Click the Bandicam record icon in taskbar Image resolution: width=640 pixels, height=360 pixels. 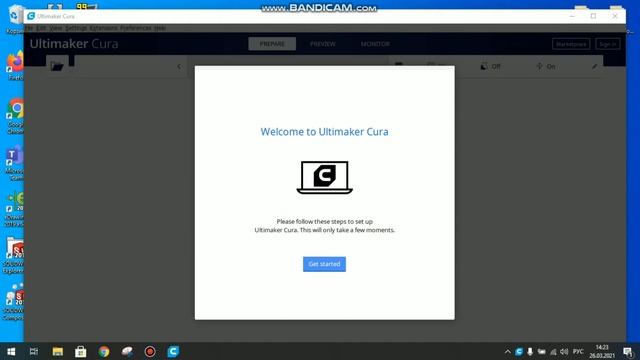point(150,351)
